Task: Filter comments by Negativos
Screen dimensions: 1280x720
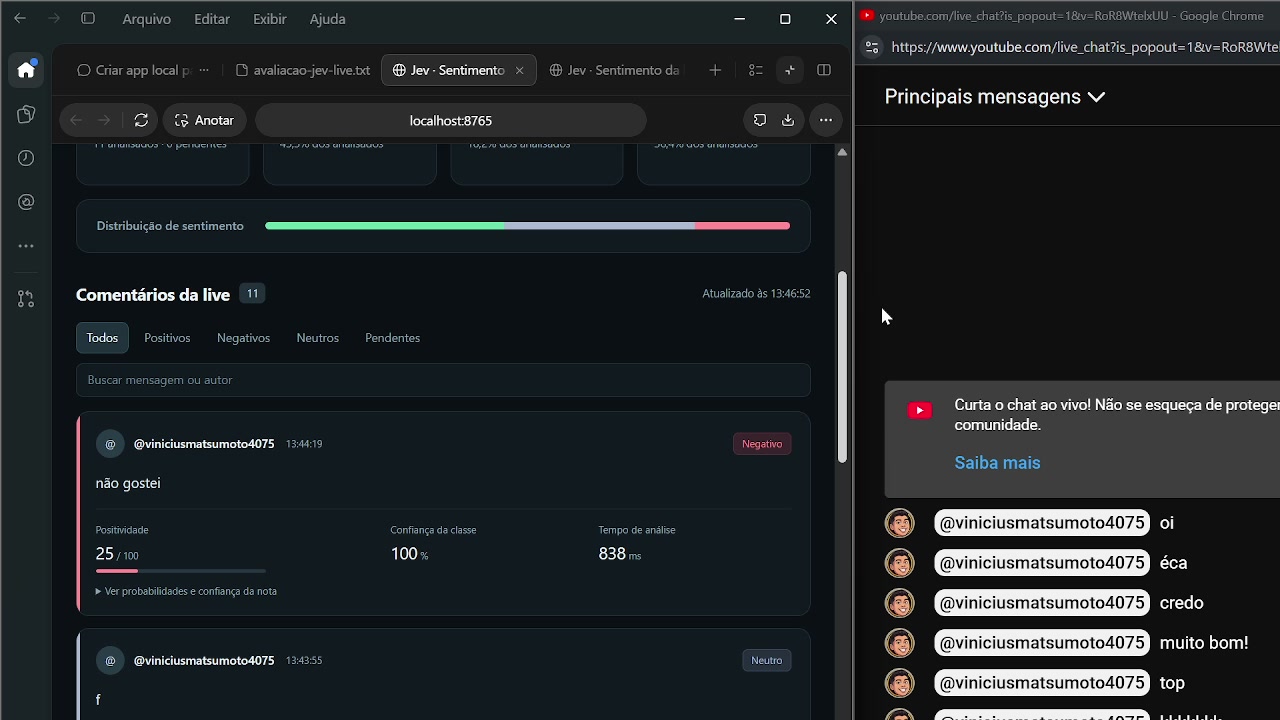Action: (x=243, y=338)
